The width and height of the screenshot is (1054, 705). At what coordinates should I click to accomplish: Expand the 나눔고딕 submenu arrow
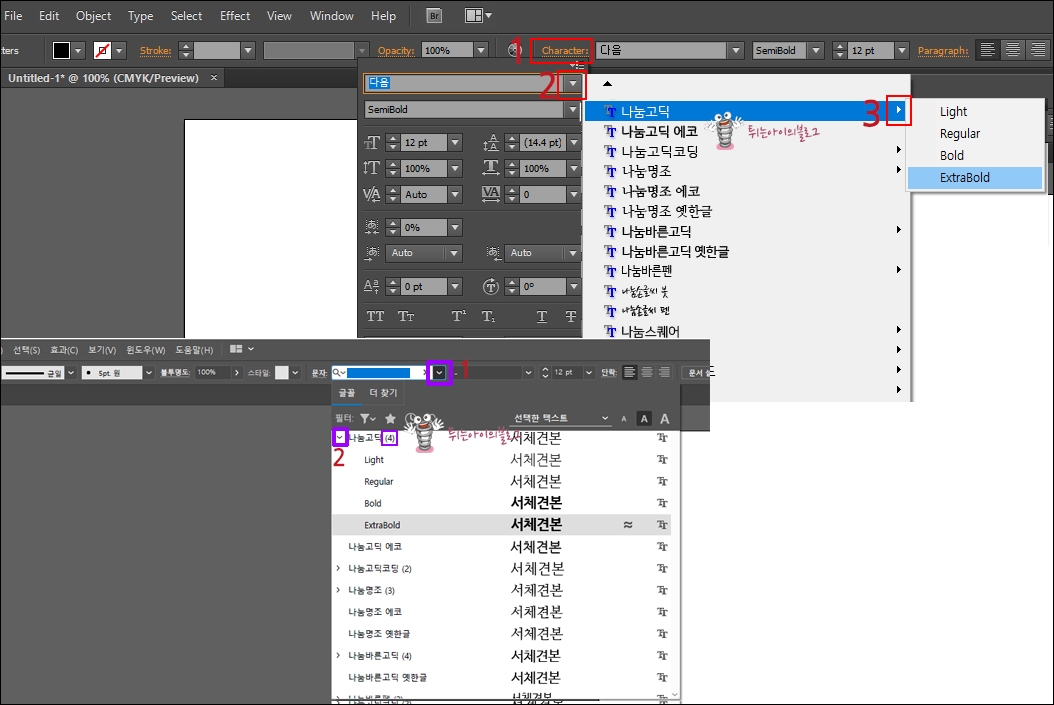[899, 110]
